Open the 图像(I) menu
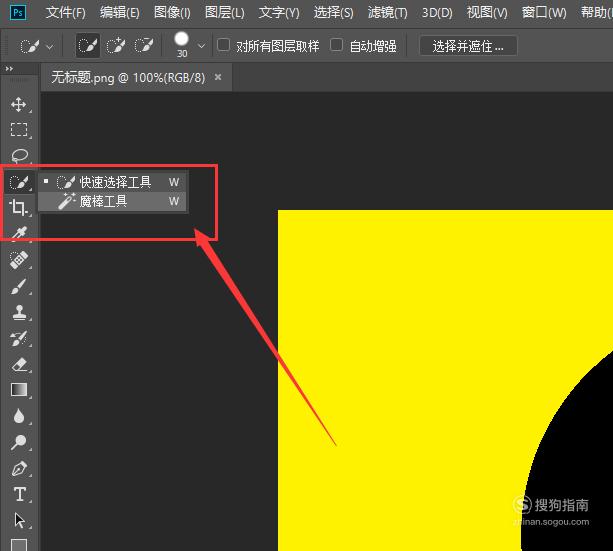The width and height of the screenshot is (613, 551). click(x=172, y=13)
